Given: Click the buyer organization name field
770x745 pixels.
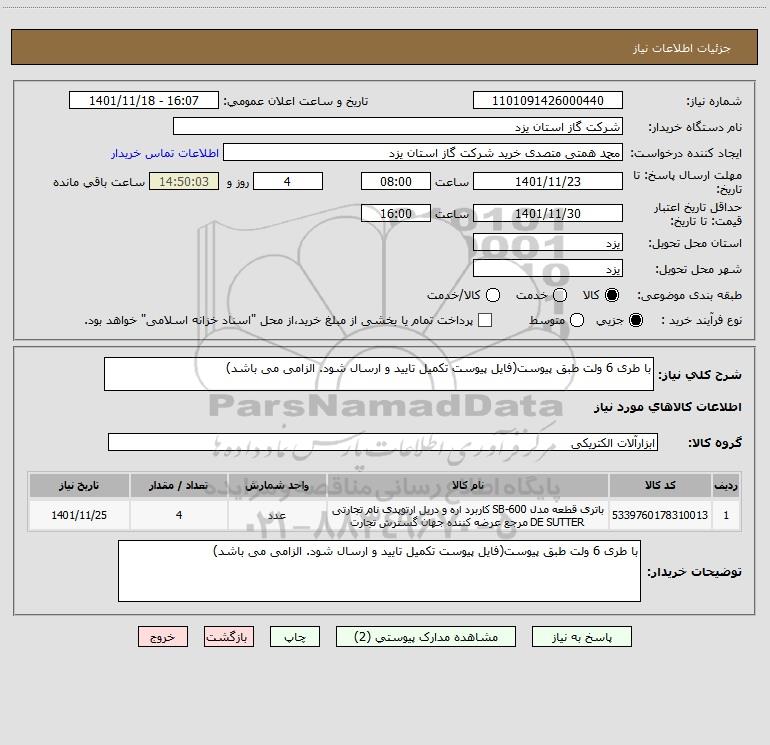Looking at the screenshot, I should tap(398, 127).
